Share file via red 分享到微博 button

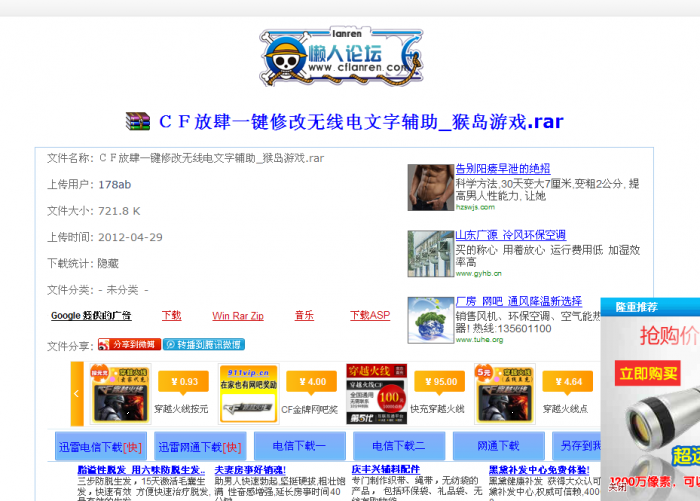pyautogui.click(x=129, y=344)
